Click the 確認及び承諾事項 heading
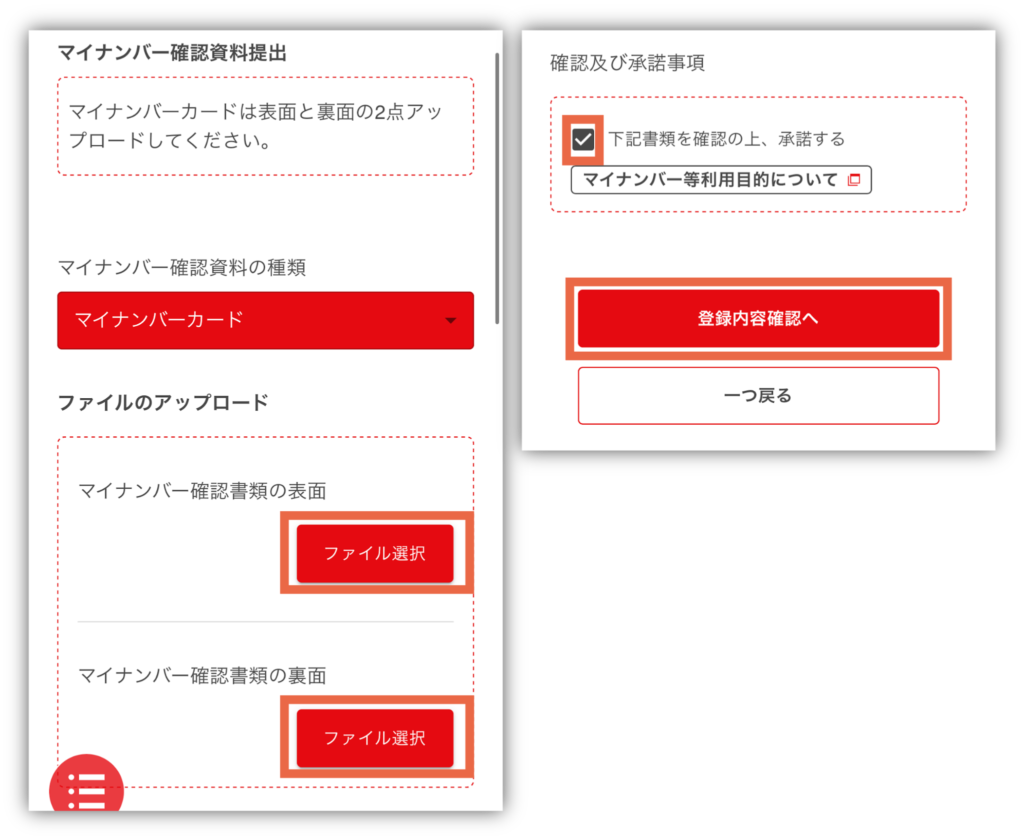1024x840 pixels. click(628, 63)
